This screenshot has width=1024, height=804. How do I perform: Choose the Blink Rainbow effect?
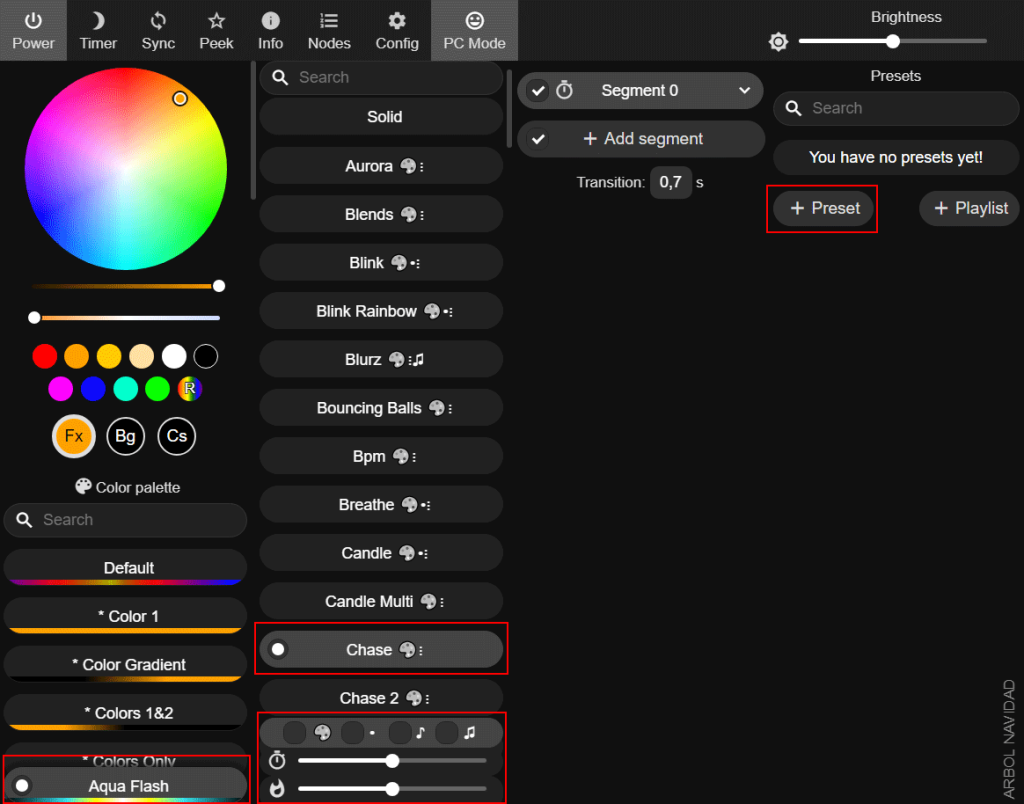381,311
